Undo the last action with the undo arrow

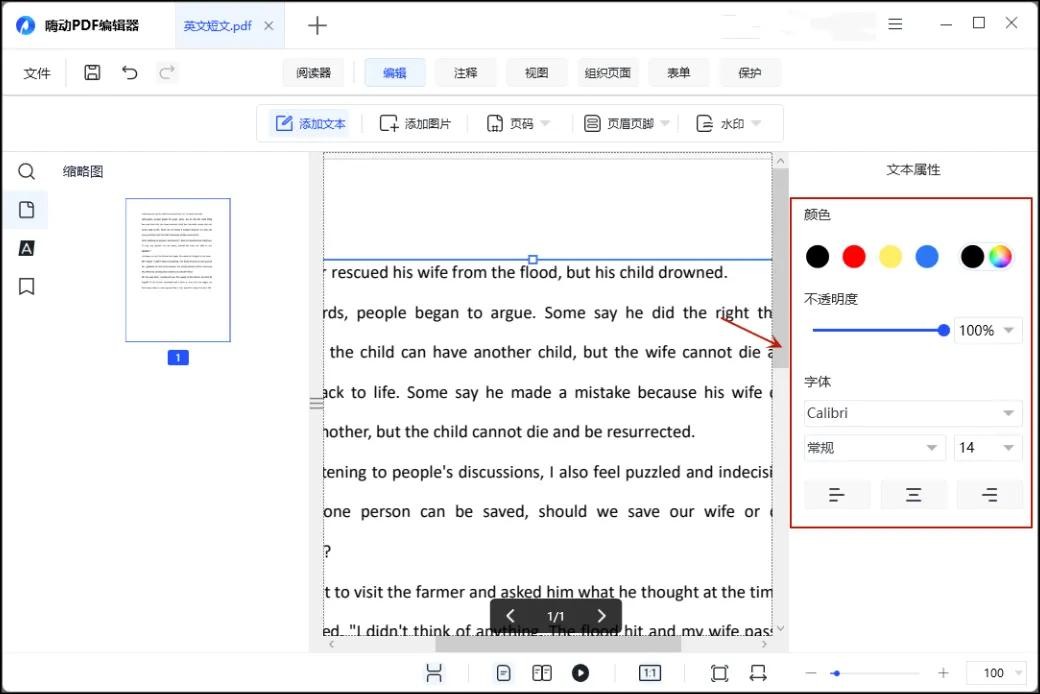(x=129, y=72)
